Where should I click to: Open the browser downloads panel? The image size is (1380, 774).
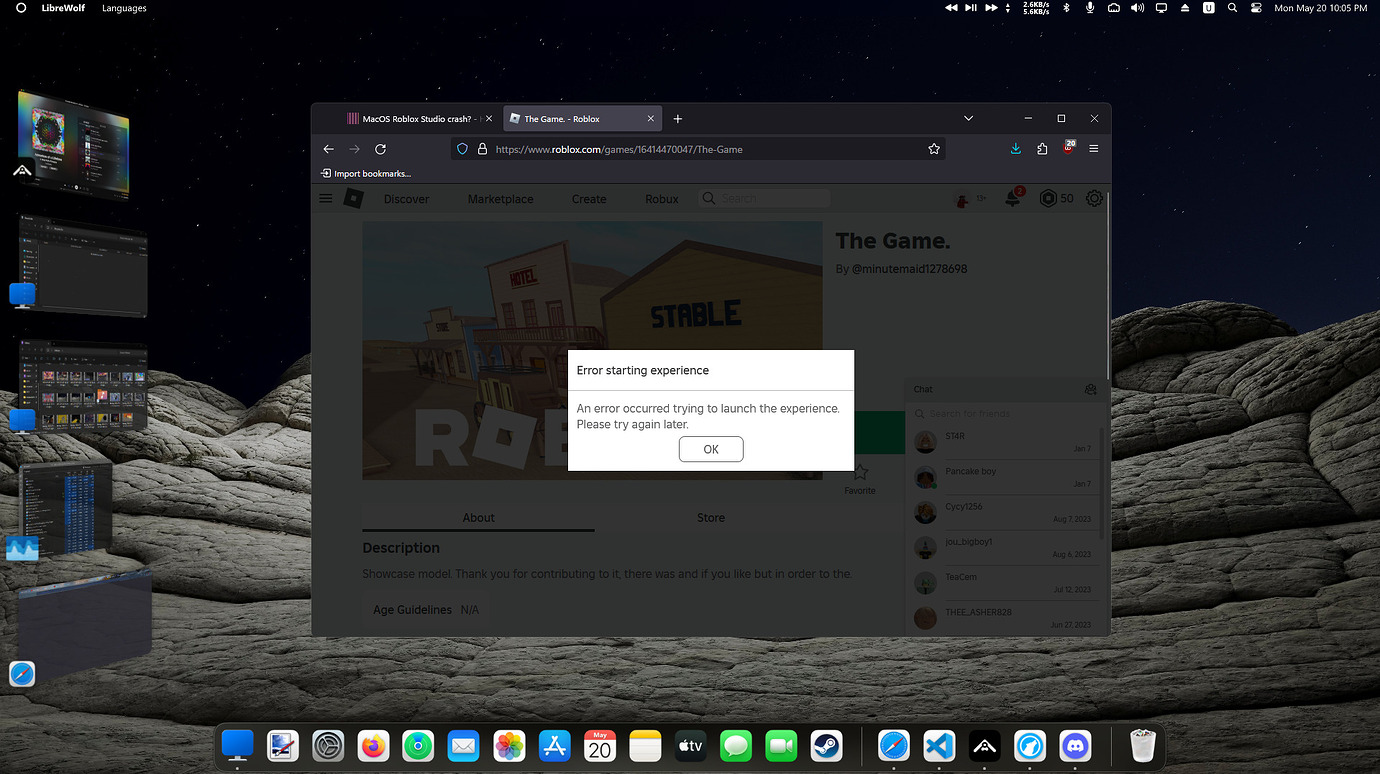(1015, 148)
